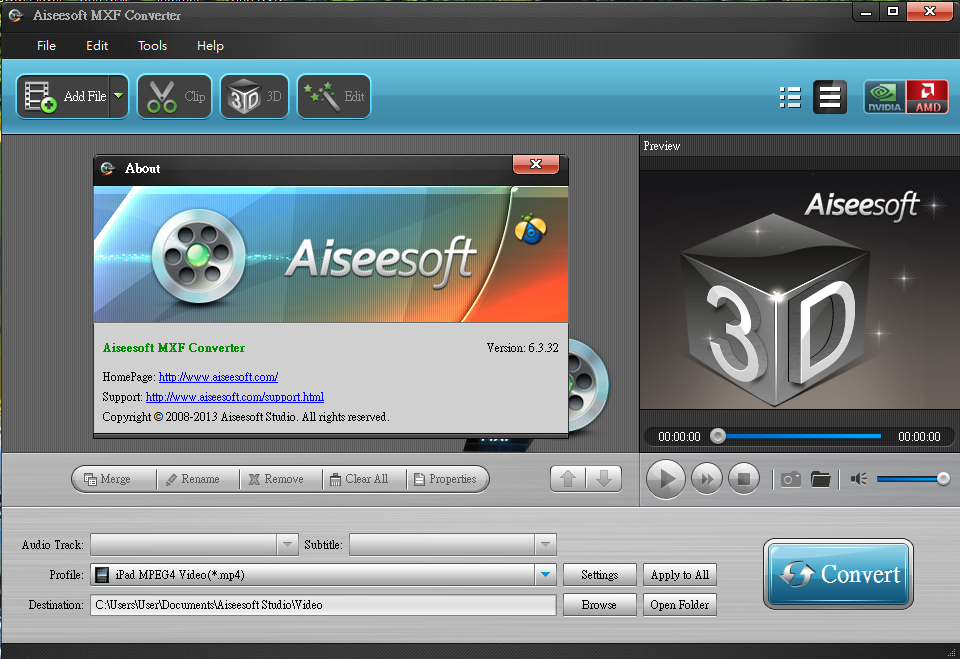Click the Aiseesoft support link
Image resolution: width=960 pixels, height=659 pixels.
[234, 397]
